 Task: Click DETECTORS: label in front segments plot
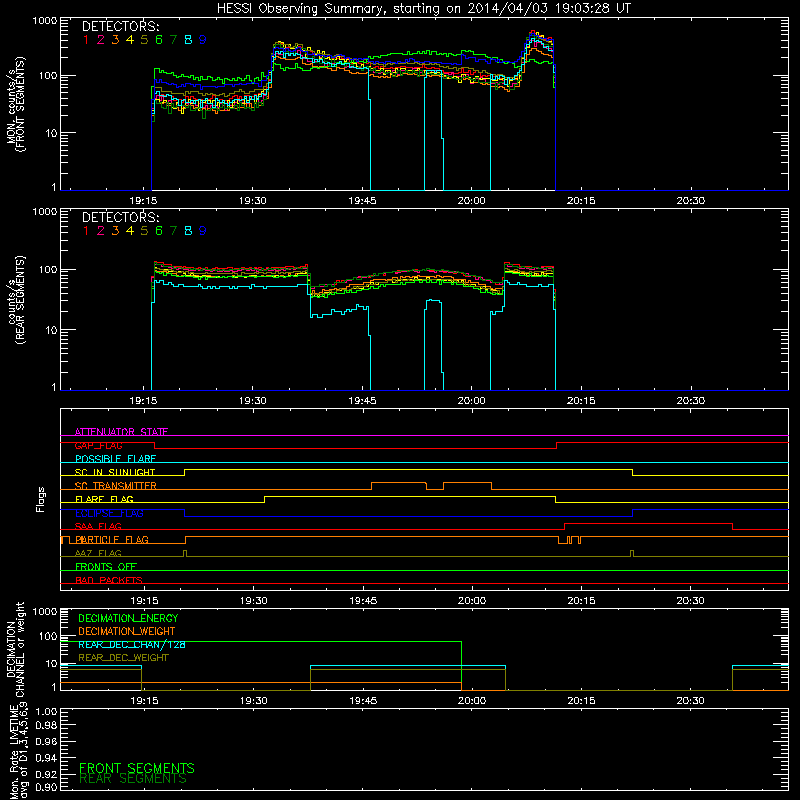[x=120, y=26]
